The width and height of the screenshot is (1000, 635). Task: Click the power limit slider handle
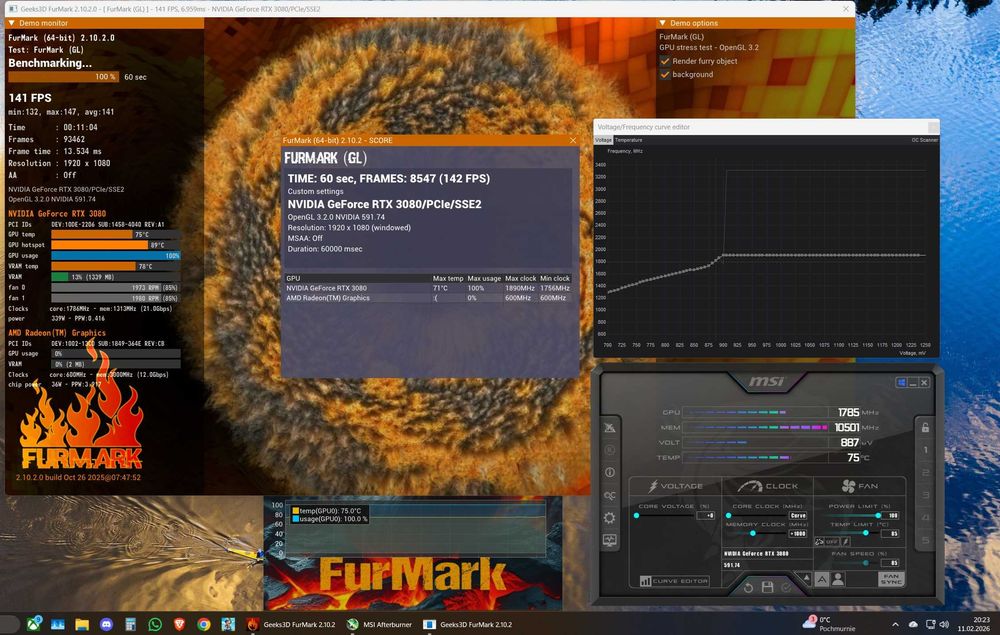pos(878,515)
